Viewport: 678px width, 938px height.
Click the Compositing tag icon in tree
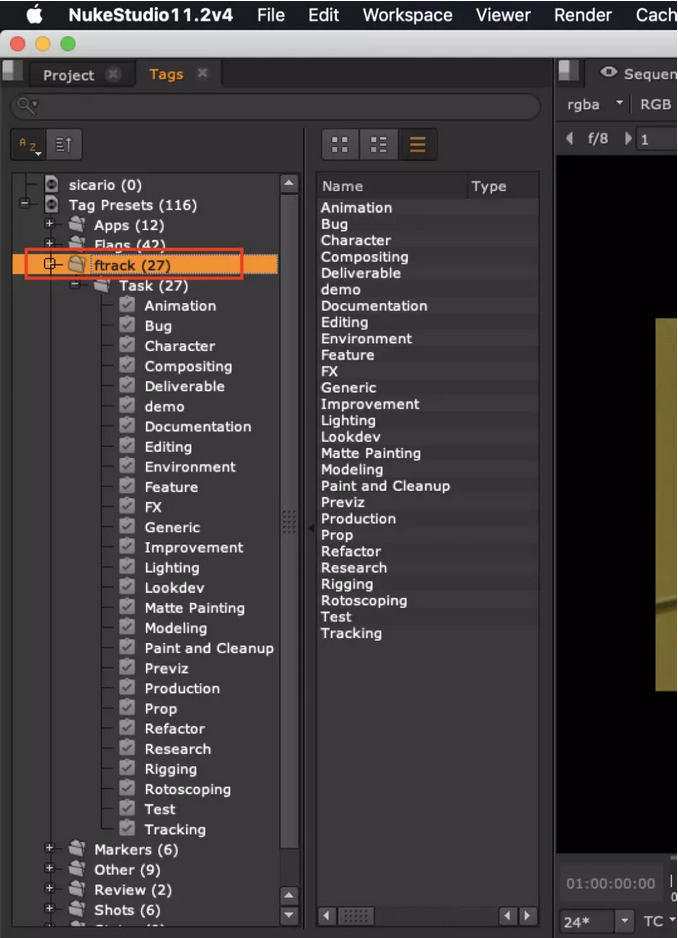(127, 365)
